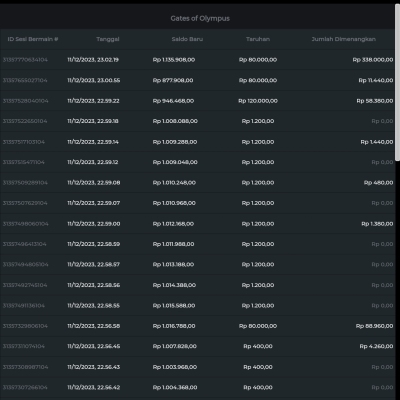Select balance Rp 1.013.188,00
Viewport: 400px width, 400px height.
click(173, 264)
